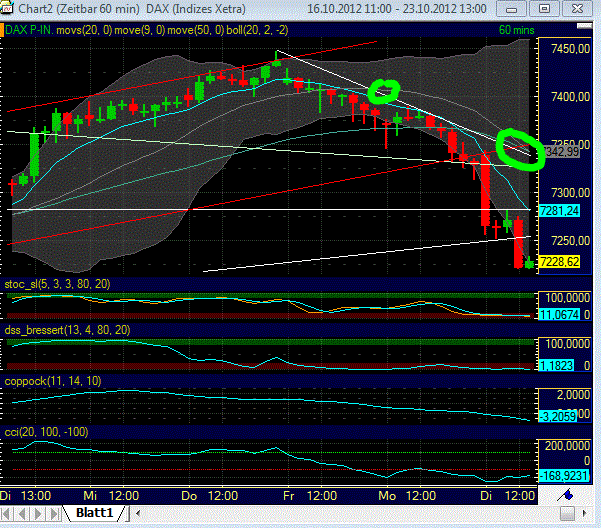Click the stoc_sl(5, 3, 3, 80, 20) label
Image resolution: width=601 pixels, height=528 pixels.
click(x=57, y=284)
